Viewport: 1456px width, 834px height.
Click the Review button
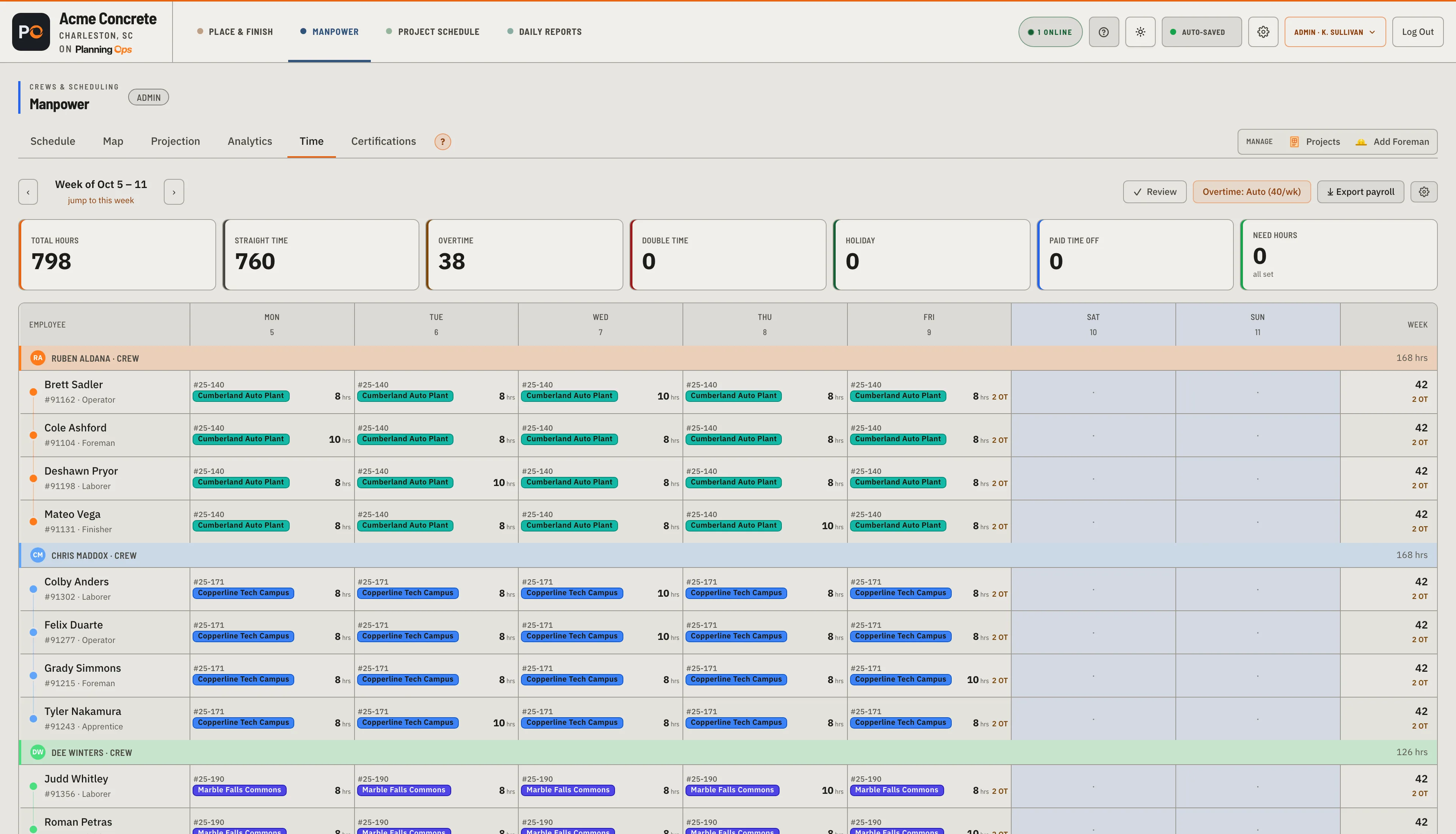point(1154,192)
